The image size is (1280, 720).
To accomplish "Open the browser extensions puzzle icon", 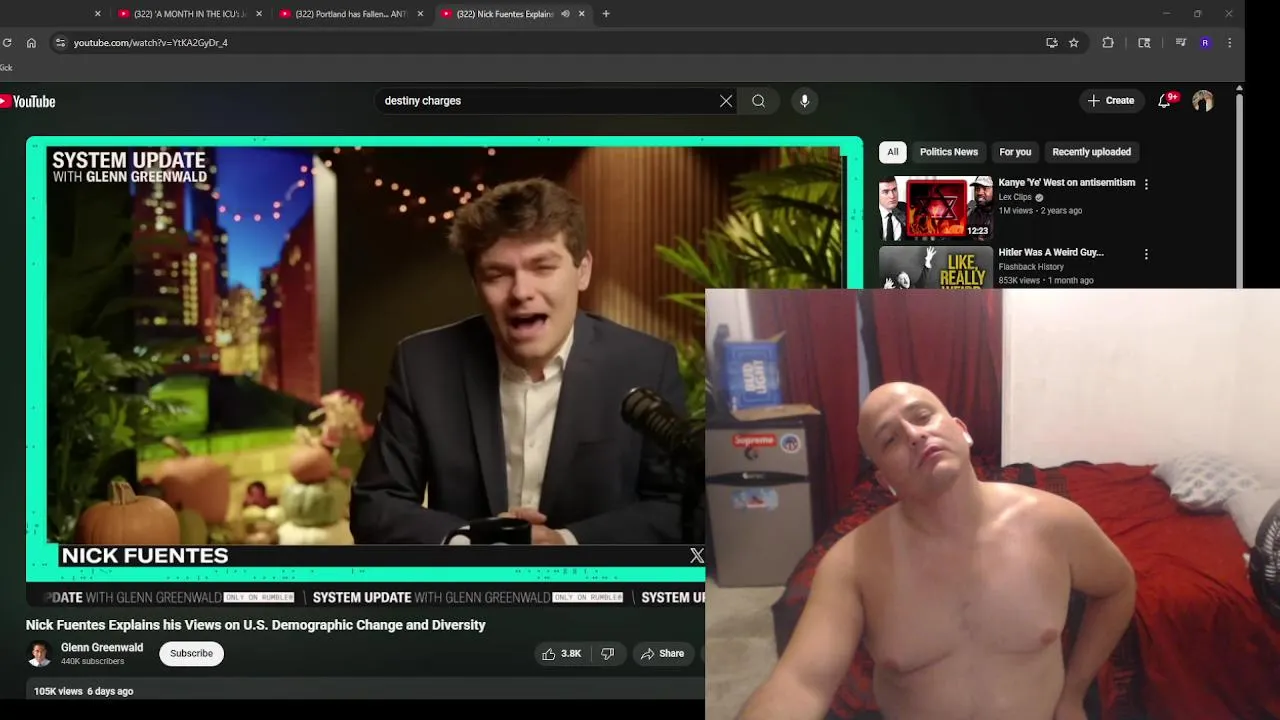I will pos(1108,43).
